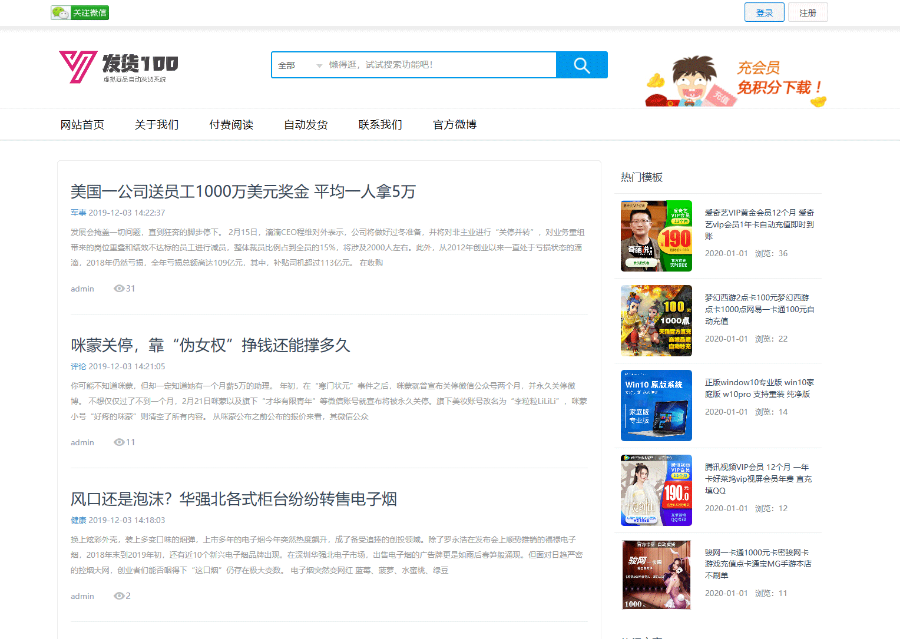Screen dimensions: 900x639
Task: Click the 热门模板 sidebar heading
Action: pos(642,177)
